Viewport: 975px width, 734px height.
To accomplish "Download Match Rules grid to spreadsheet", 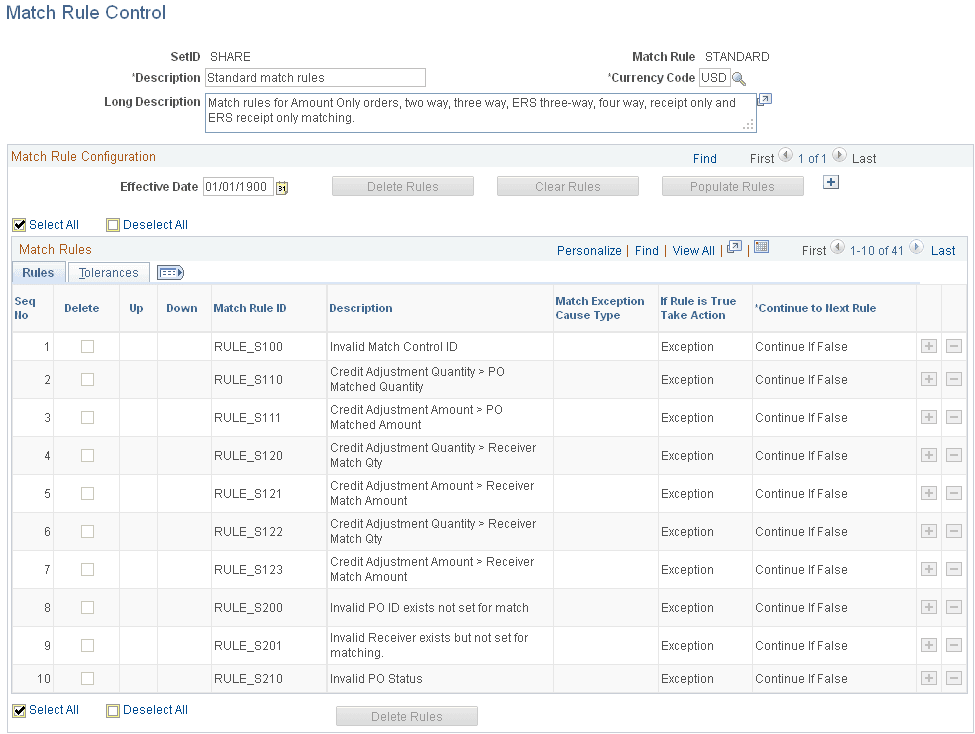I will [x=762, y=247].
